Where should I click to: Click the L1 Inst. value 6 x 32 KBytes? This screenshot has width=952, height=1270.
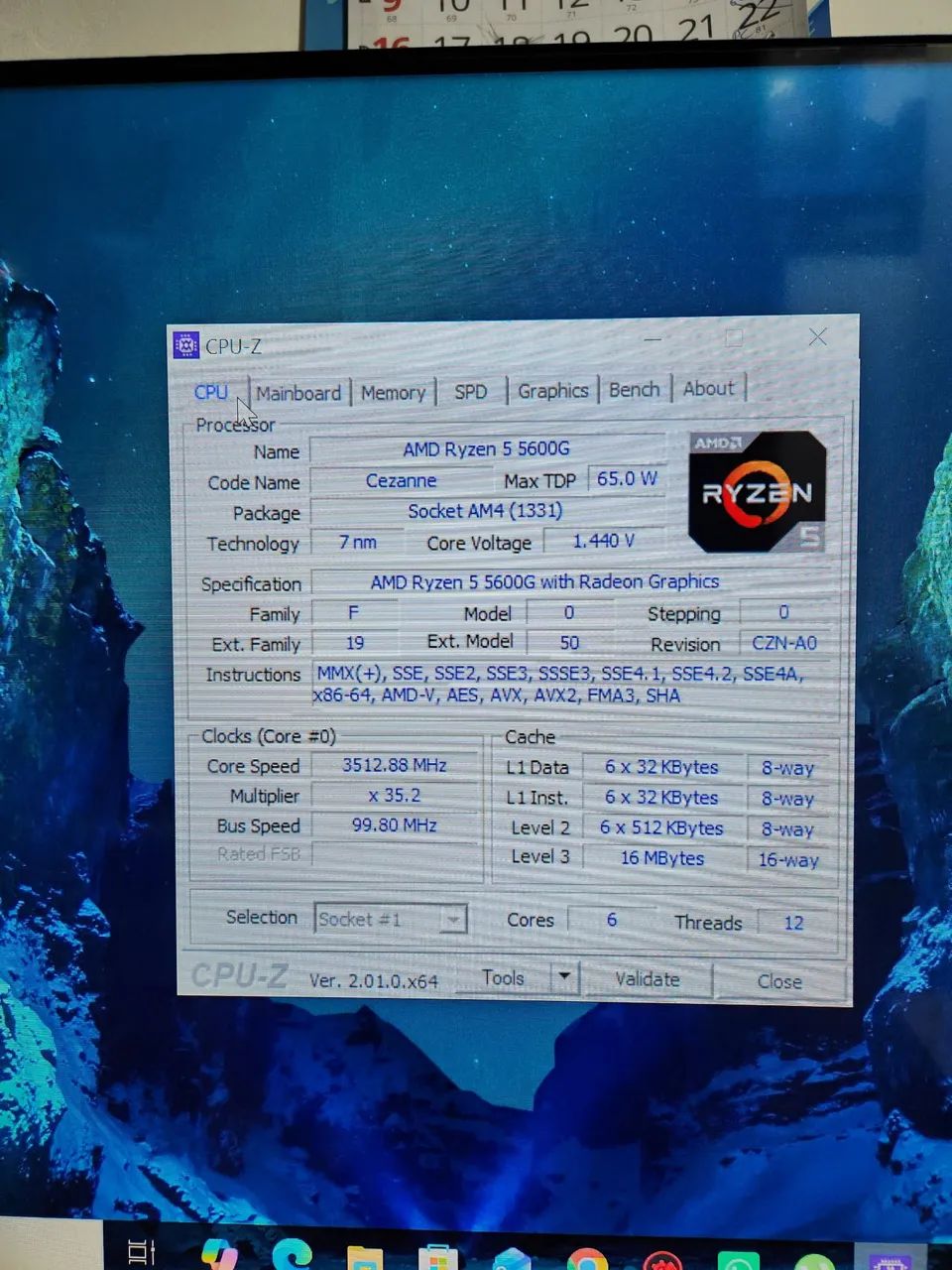(x=661, y=798)
